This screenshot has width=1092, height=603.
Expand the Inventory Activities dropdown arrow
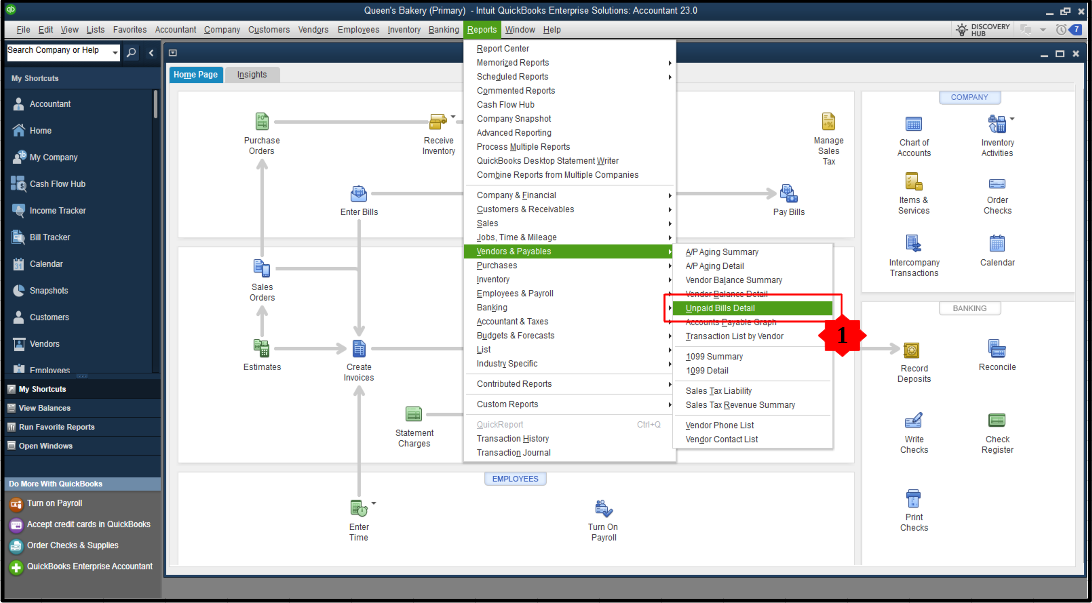pos(1012,118)
